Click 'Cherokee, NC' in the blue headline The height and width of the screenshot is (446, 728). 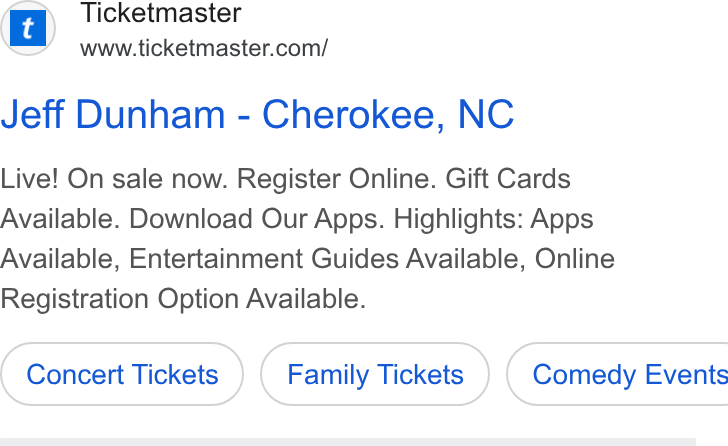[388, 114]
